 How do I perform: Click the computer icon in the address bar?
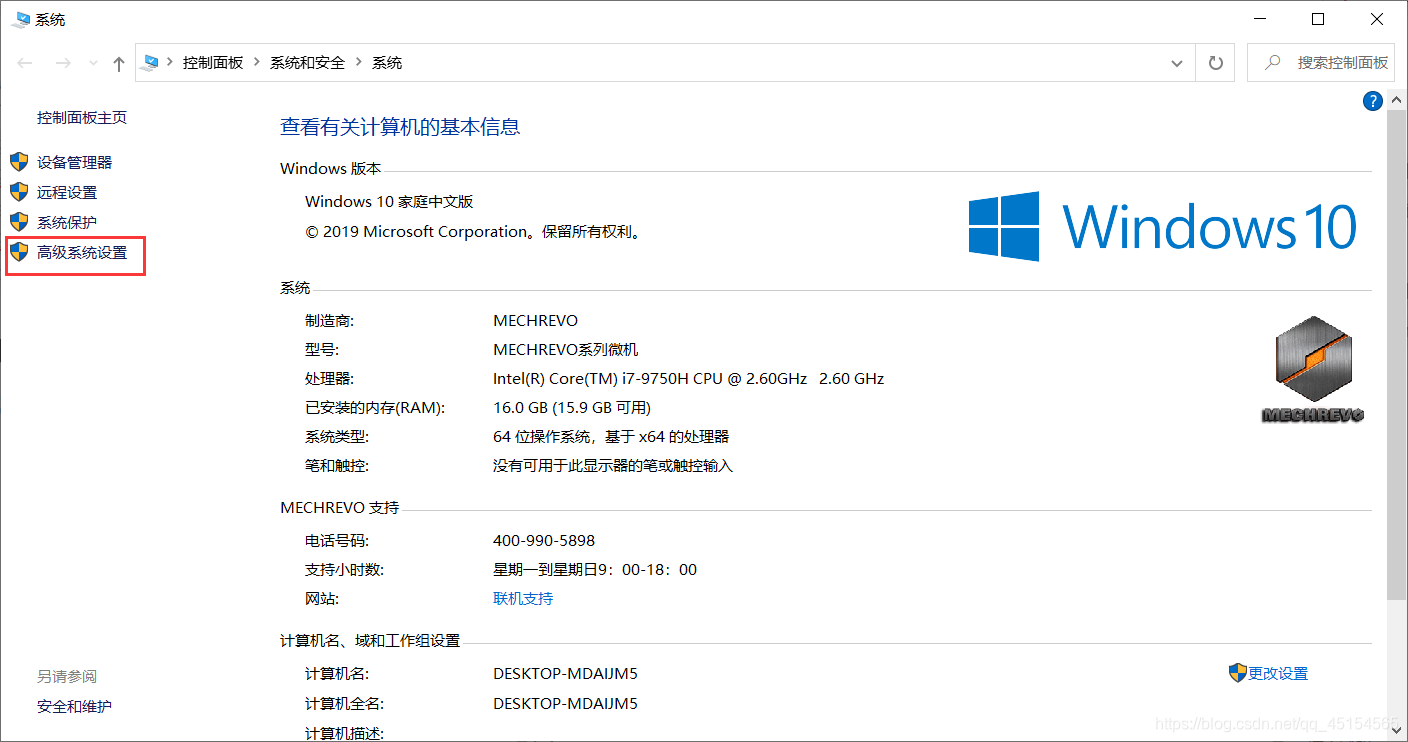tap(151, 62)
